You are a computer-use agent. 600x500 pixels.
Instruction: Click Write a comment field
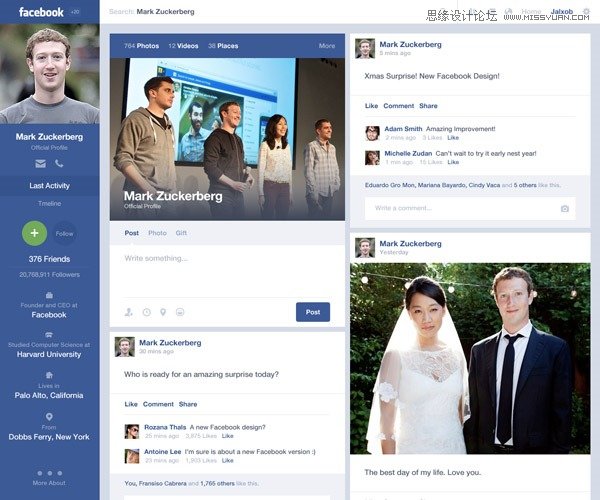470,208
